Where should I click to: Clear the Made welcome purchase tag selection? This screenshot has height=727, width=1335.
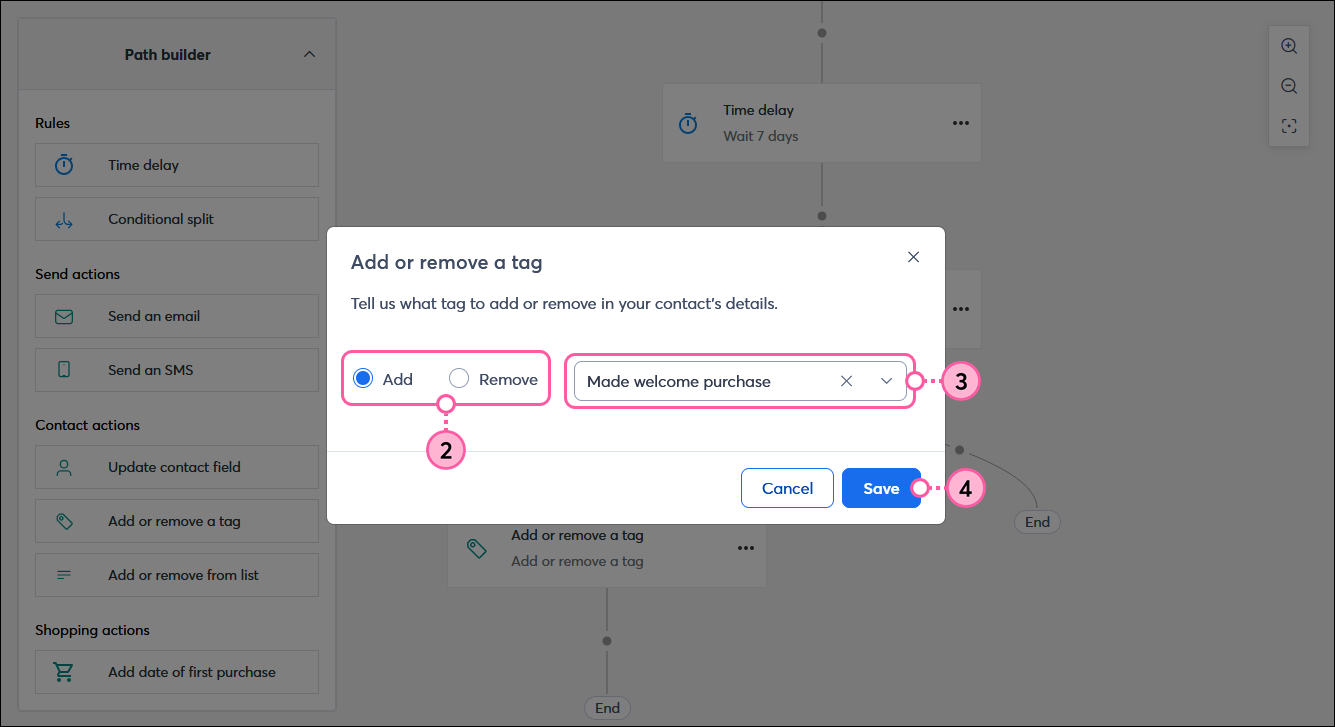[x=846, y=381]
